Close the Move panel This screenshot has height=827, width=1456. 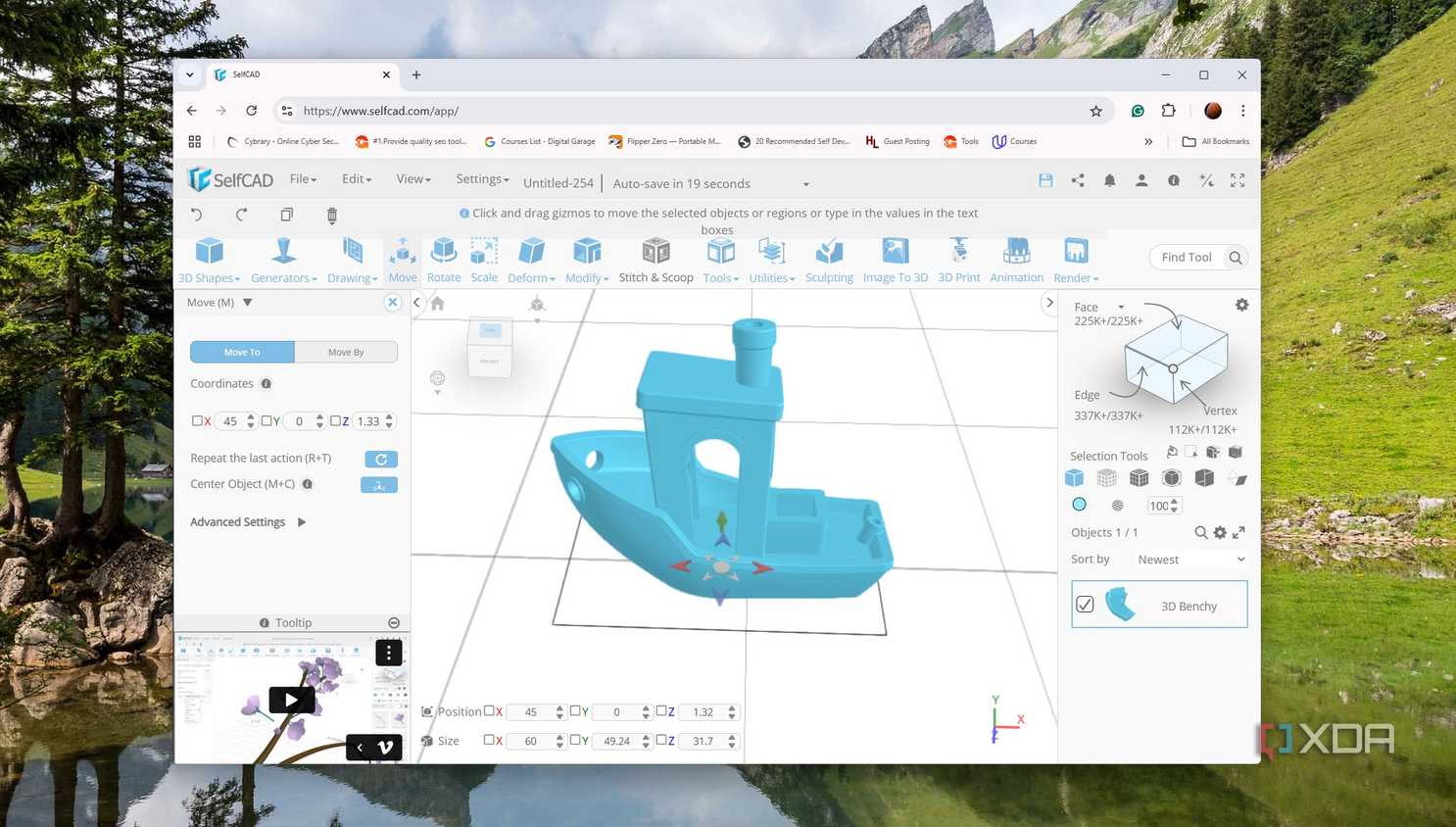pyautogui.click(x=393, y=302)
